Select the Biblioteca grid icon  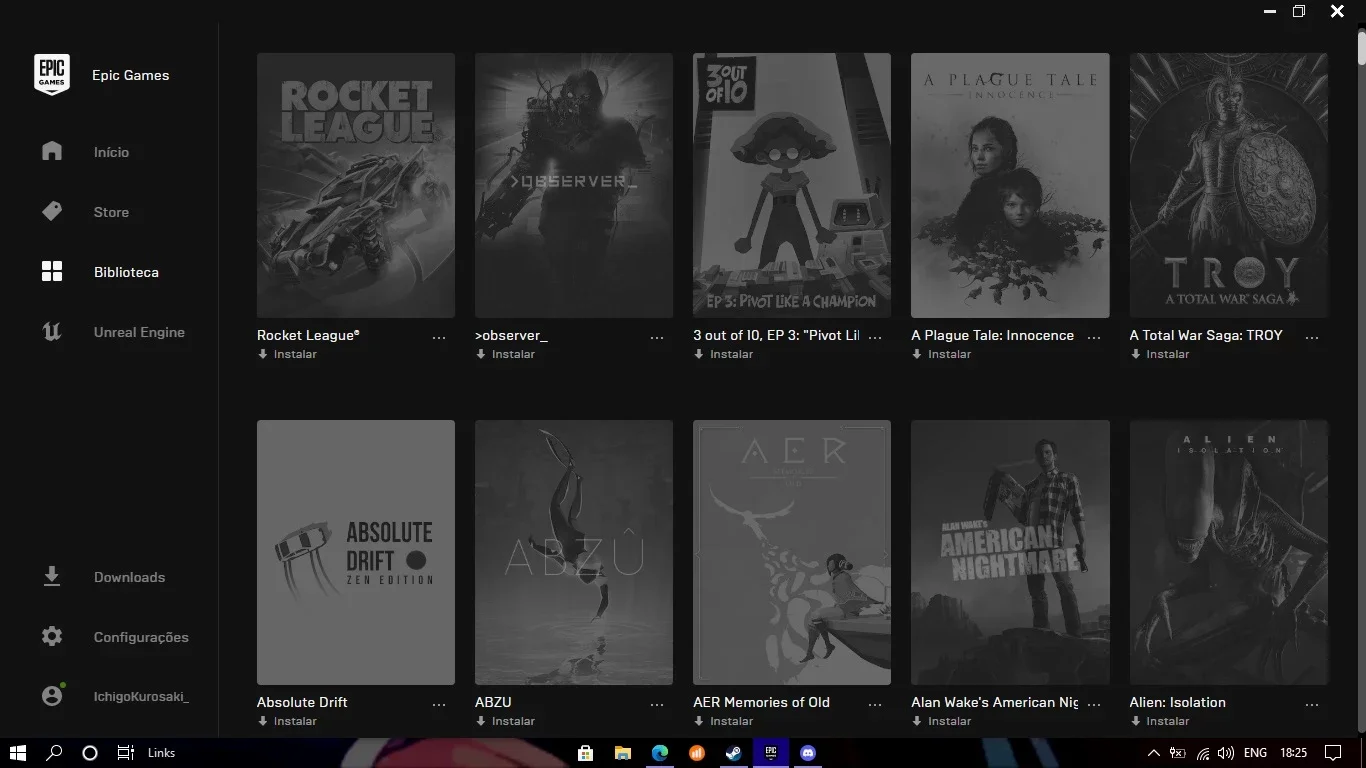click(52, 272)
